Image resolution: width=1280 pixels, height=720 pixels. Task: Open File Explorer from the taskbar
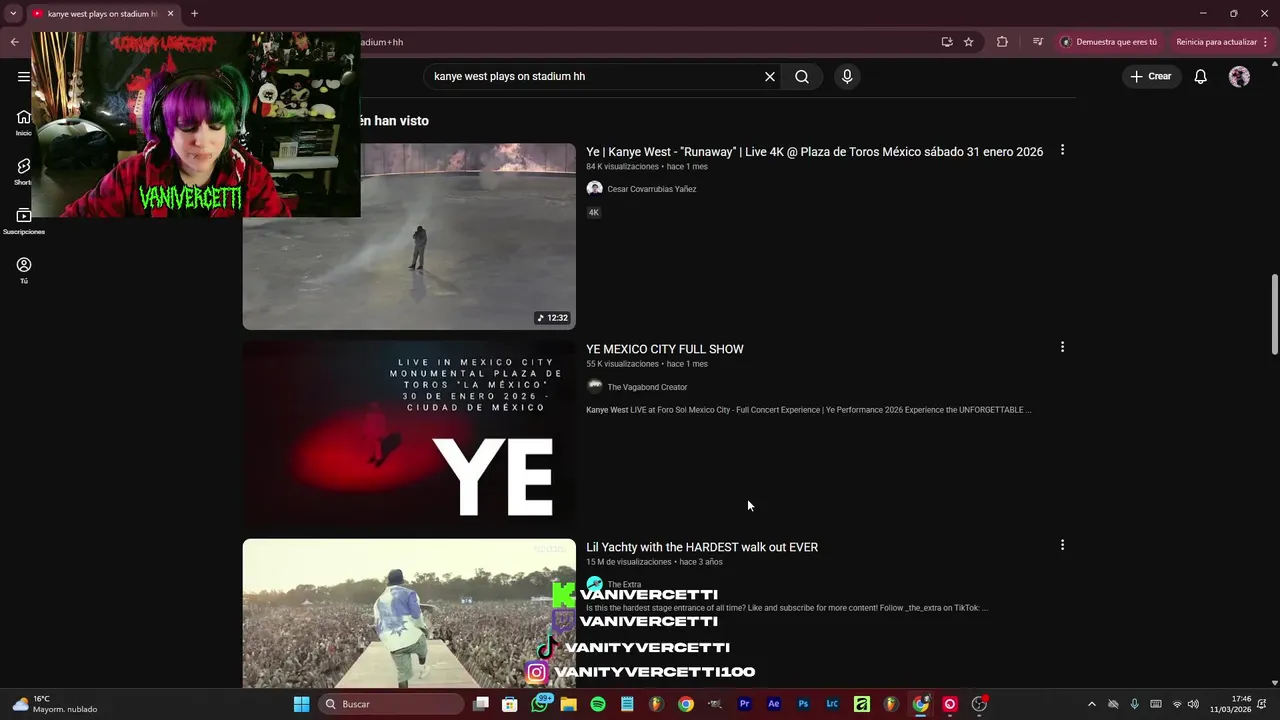click(x=569, y=704)
